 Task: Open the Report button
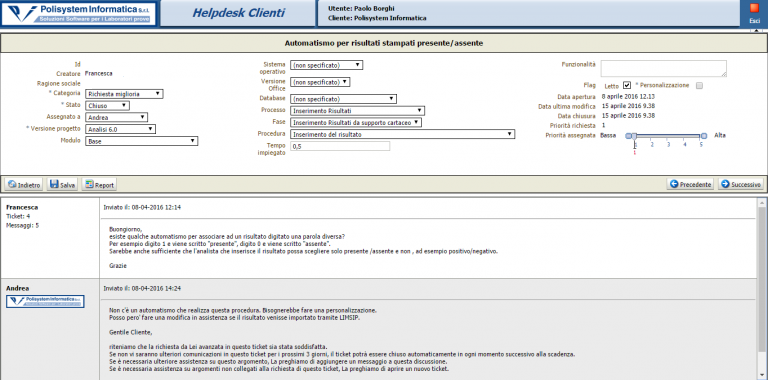coord(99,185)
